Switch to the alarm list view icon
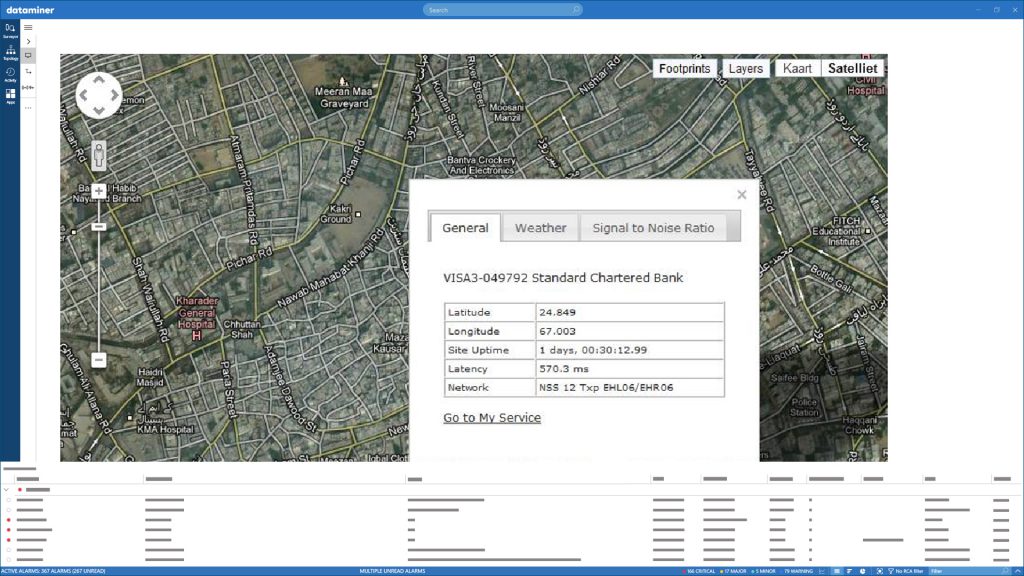The width and height of the screenshot is (1024, 576). [837, 571]
